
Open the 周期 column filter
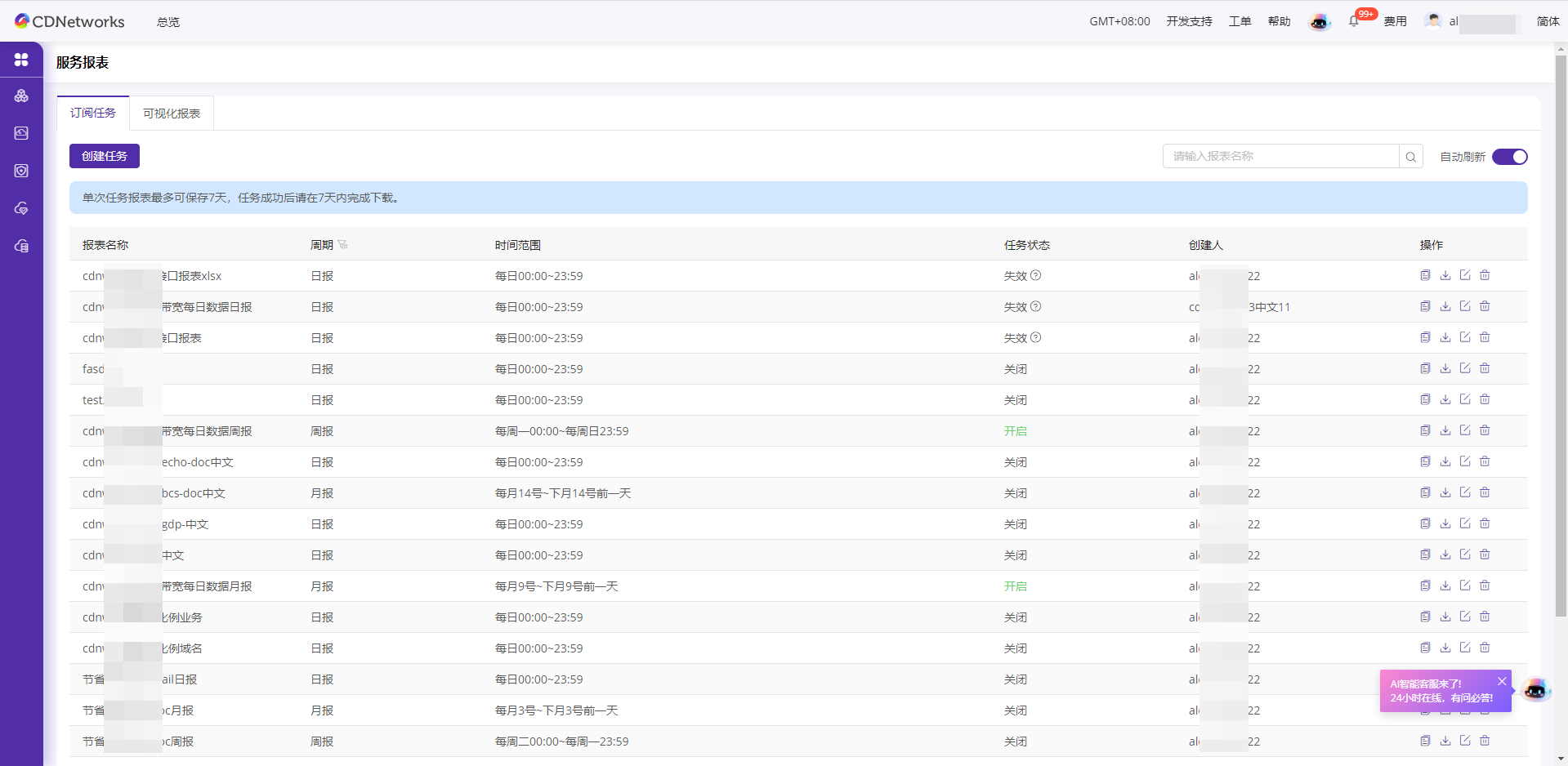pos(343,245)
